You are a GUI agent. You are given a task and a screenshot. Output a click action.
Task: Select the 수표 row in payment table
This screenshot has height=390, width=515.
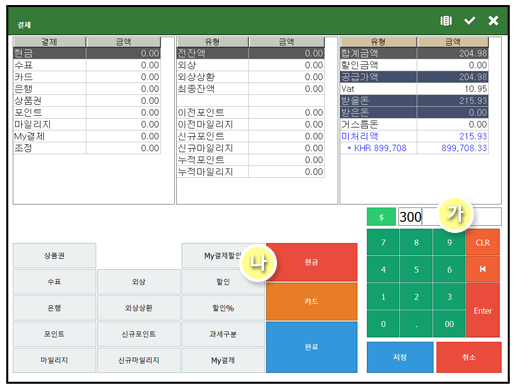pyautogui.click(x=87, y=65)
